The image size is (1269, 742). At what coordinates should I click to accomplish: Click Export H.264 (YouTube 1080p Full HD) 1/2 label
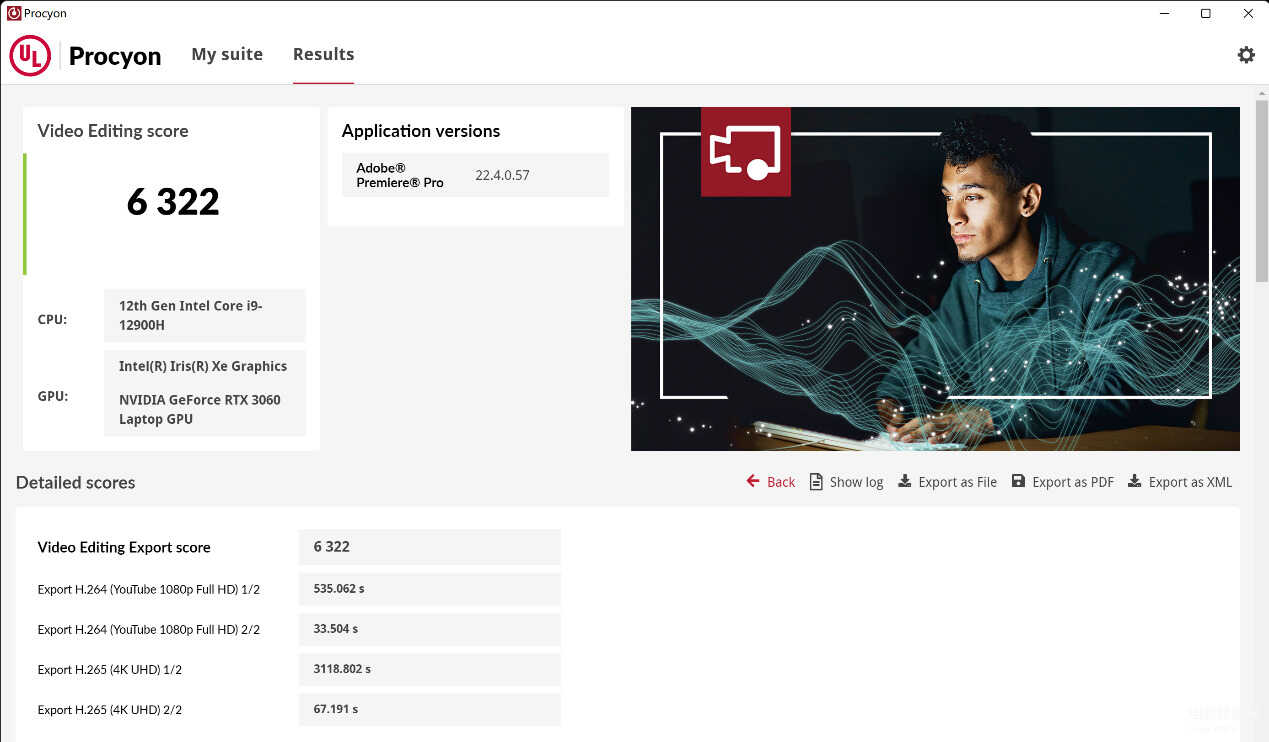149,590
